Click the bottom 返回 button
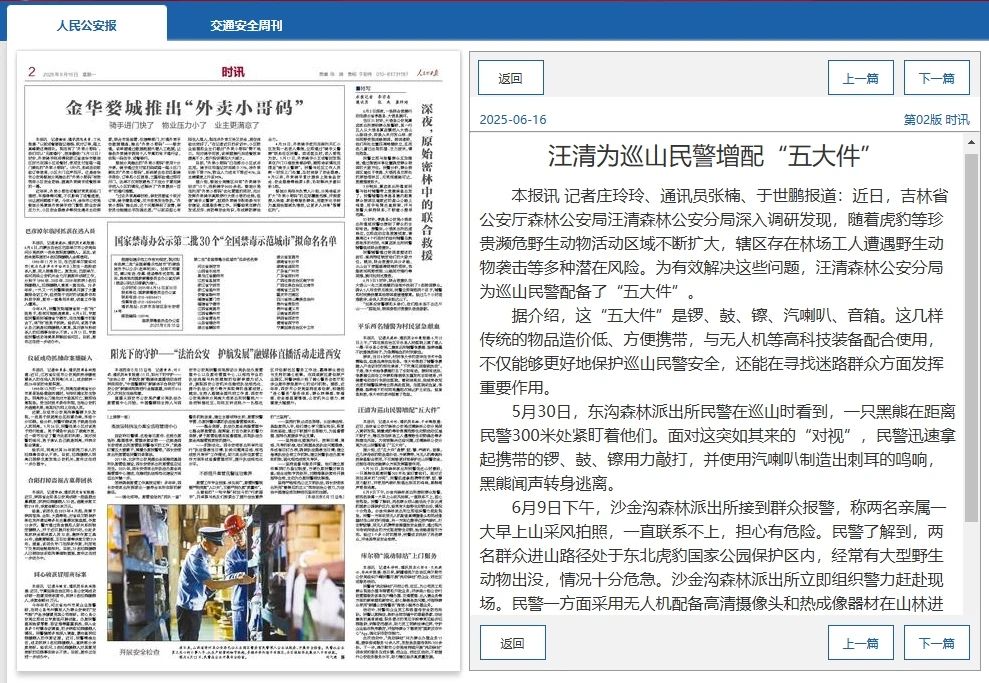Screen dimensions: 989x683 click(512, 643)
